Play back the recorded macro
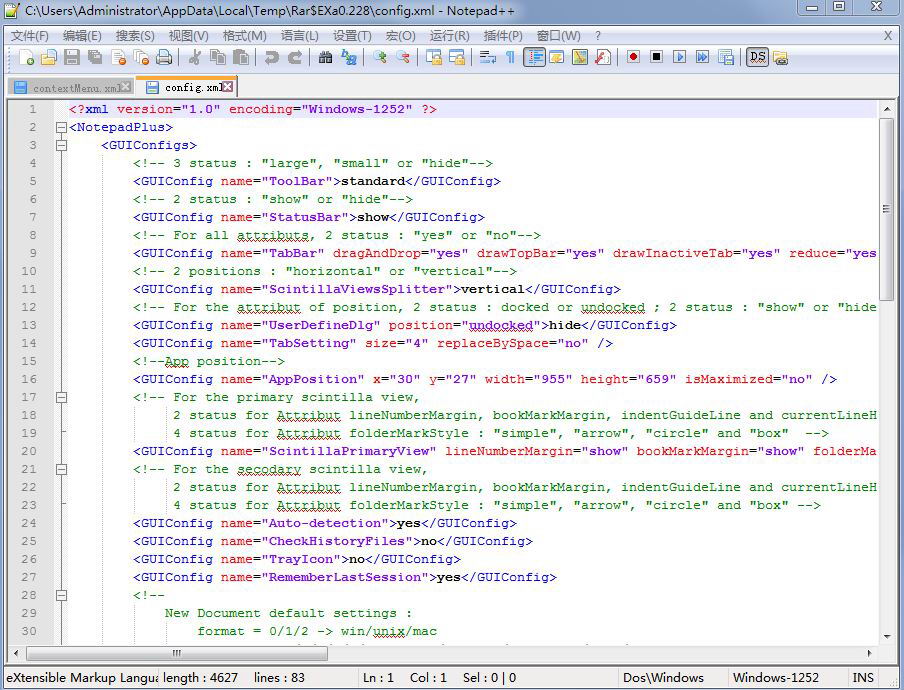The image size is (904, 690). 680,57
